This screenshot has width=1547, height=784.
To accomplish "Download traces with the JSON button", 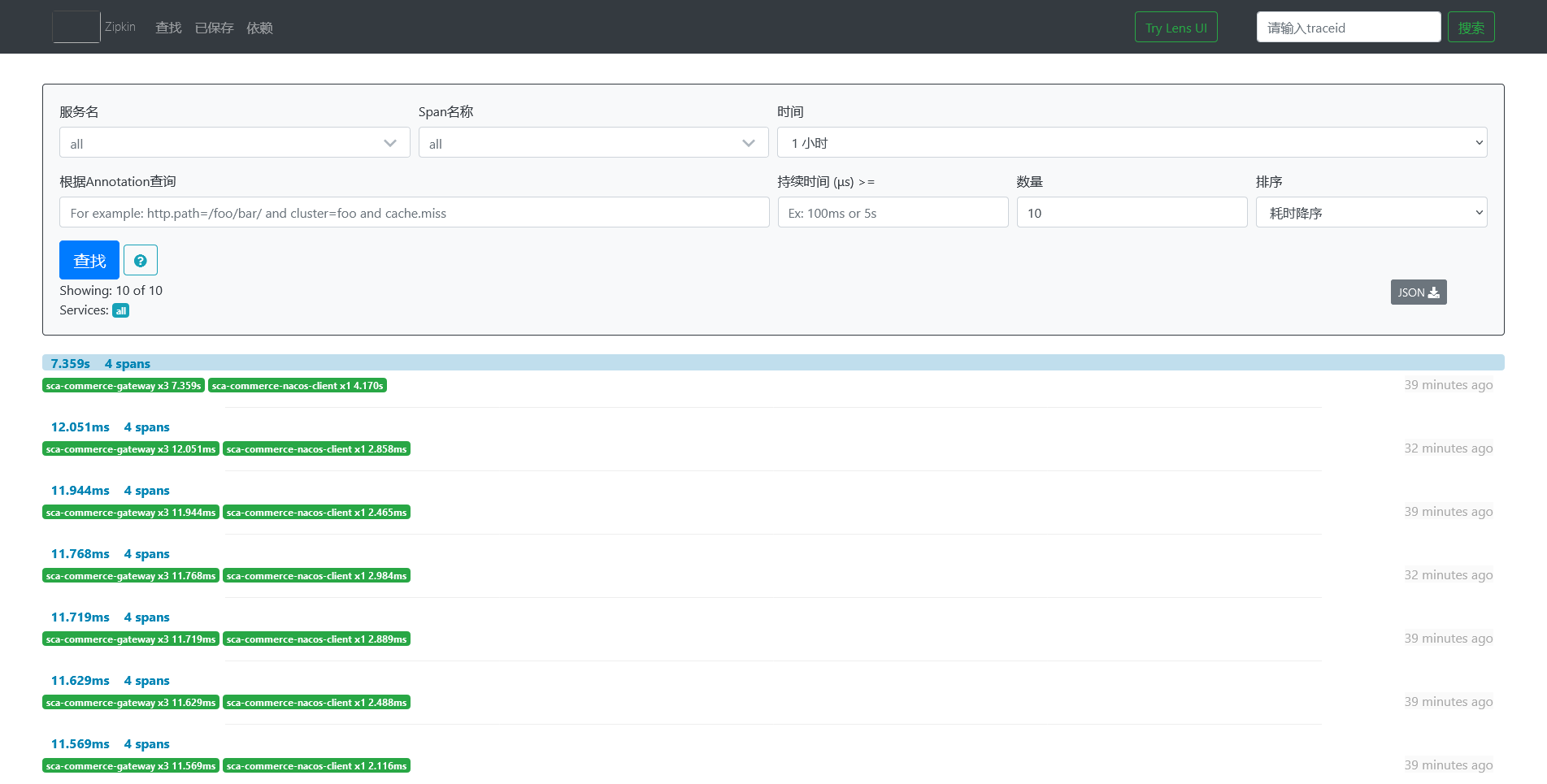I will point(1419,292).
